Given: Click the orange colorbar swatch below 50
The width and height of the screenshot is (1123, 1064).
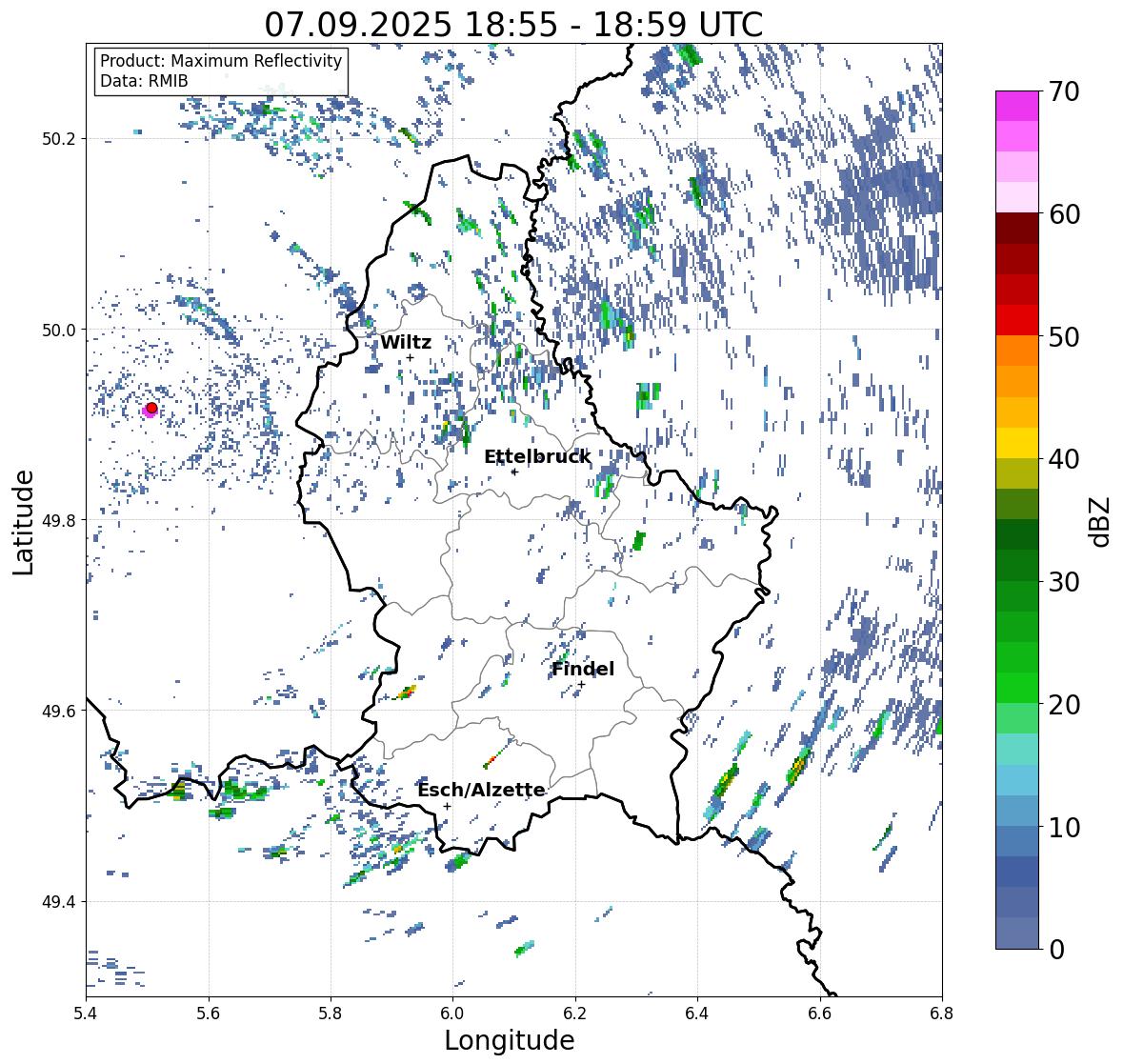Looking at the screenshot, I should pyautogui.click(x=1017, y=351).
